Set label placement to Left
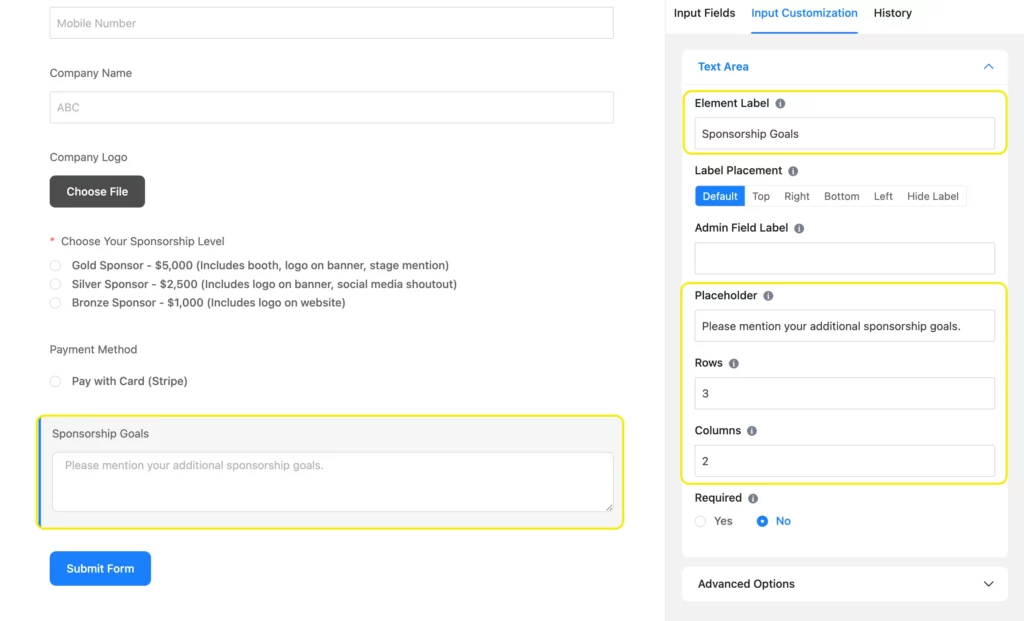 (x=883, y=196)
